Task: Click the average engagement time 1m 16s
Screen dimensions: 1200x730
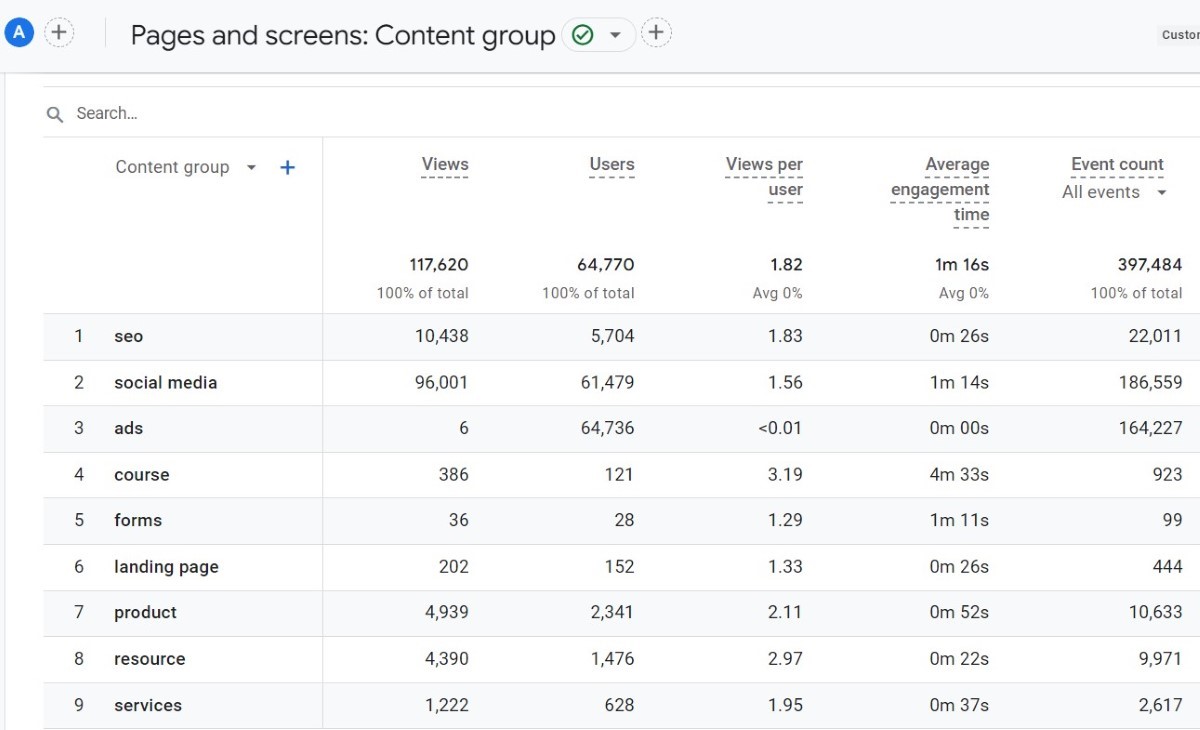Action: tap(960, 265)
